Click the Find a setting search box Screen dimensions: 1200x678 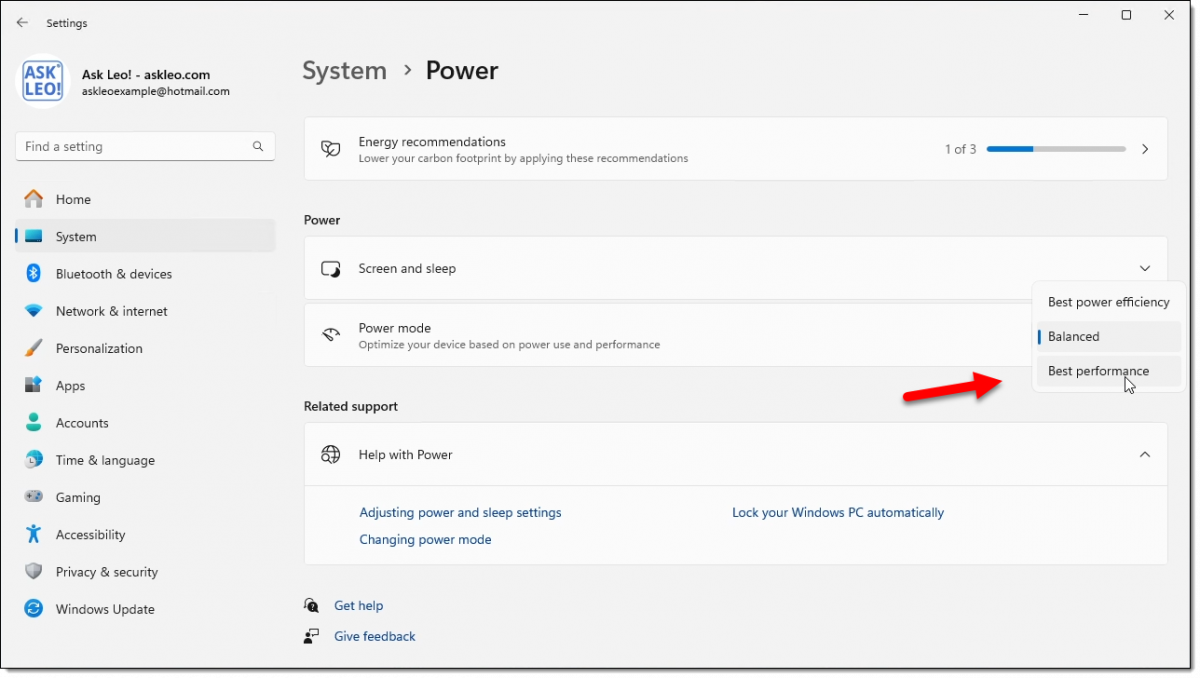click(x=145, y=146)
